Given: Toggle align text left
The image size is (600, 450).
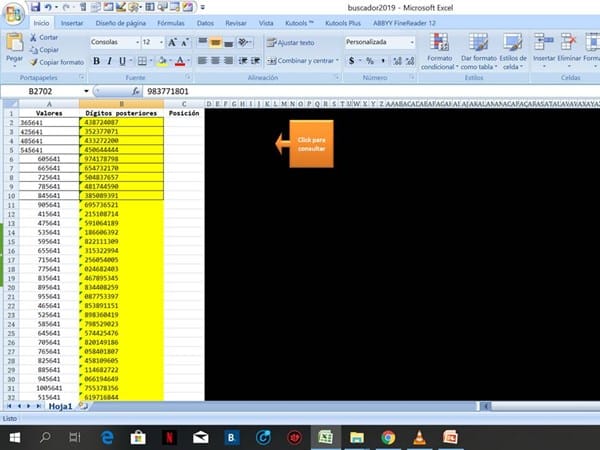Looking at the screenshot, I should coord(202,60).
